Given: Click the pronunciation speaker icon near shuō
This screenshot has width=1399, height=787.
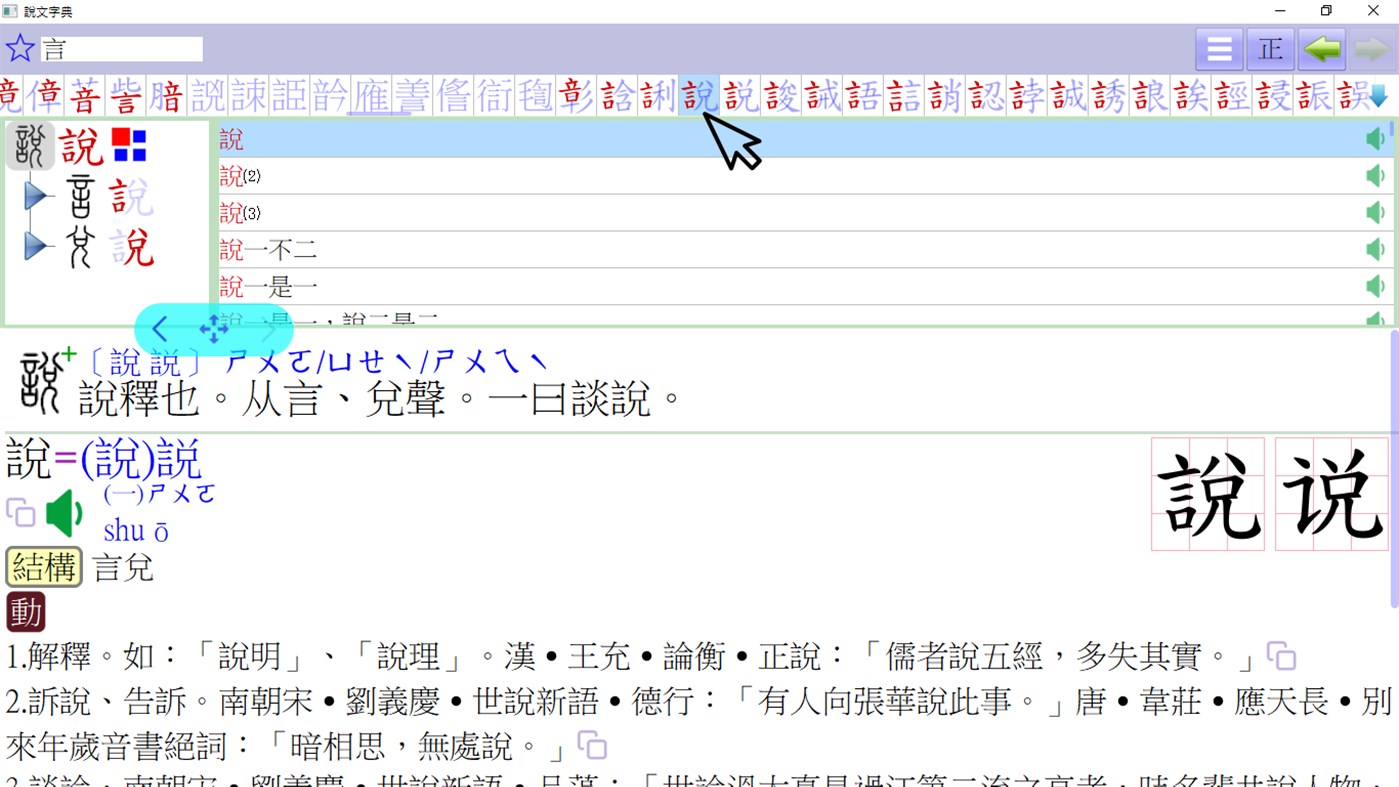Looking at the screenshot, I should [63, 511].
